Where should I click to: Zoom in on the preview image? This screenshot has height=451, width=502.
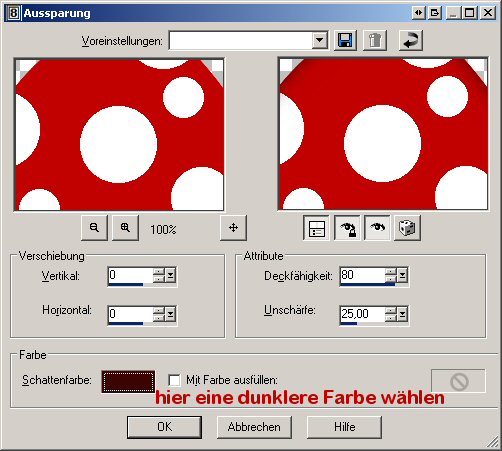pyautogui.click(x=125, y=228)
